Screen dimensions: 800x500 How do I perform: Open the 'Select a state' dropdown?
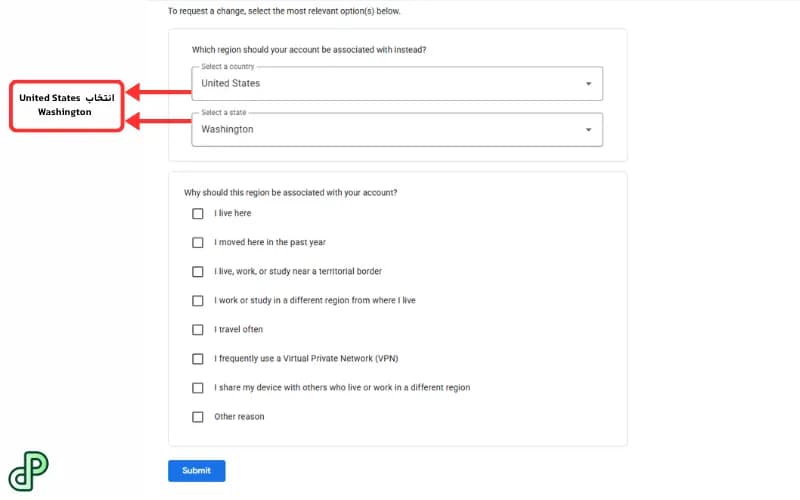click(x=397, y=130)
